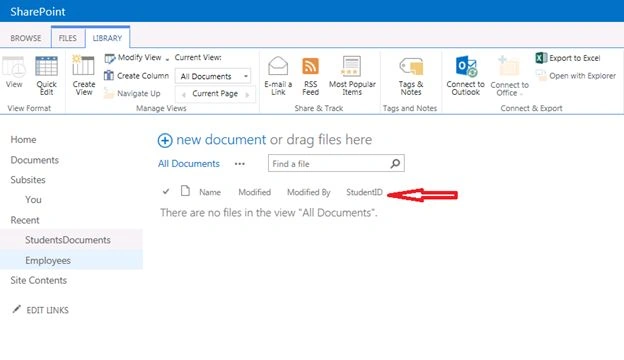Viewport: 624px width, 360px height.
Task: Click the Recent navigation heading
Action: tap(25, 220)
